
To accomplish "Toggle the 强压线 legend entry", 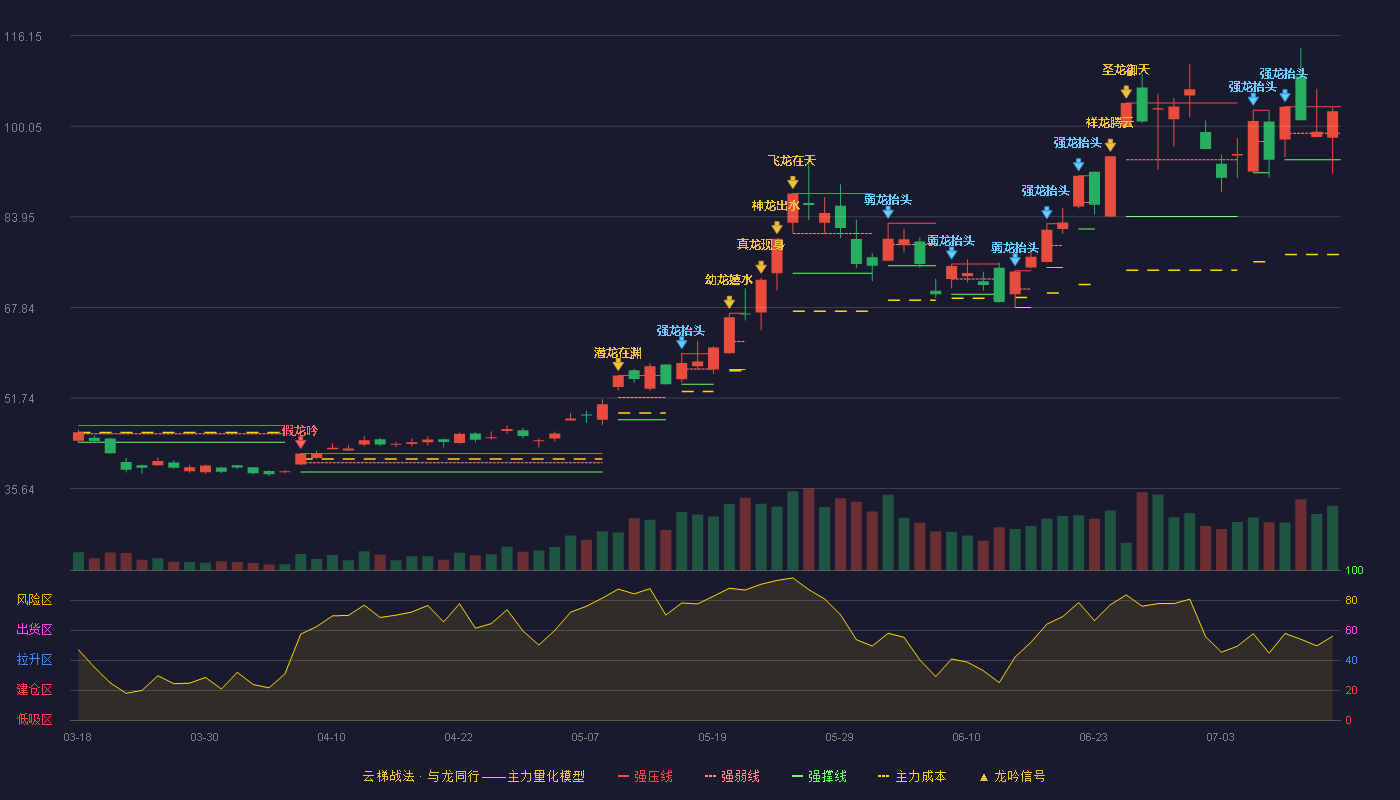I will point(645,776).
